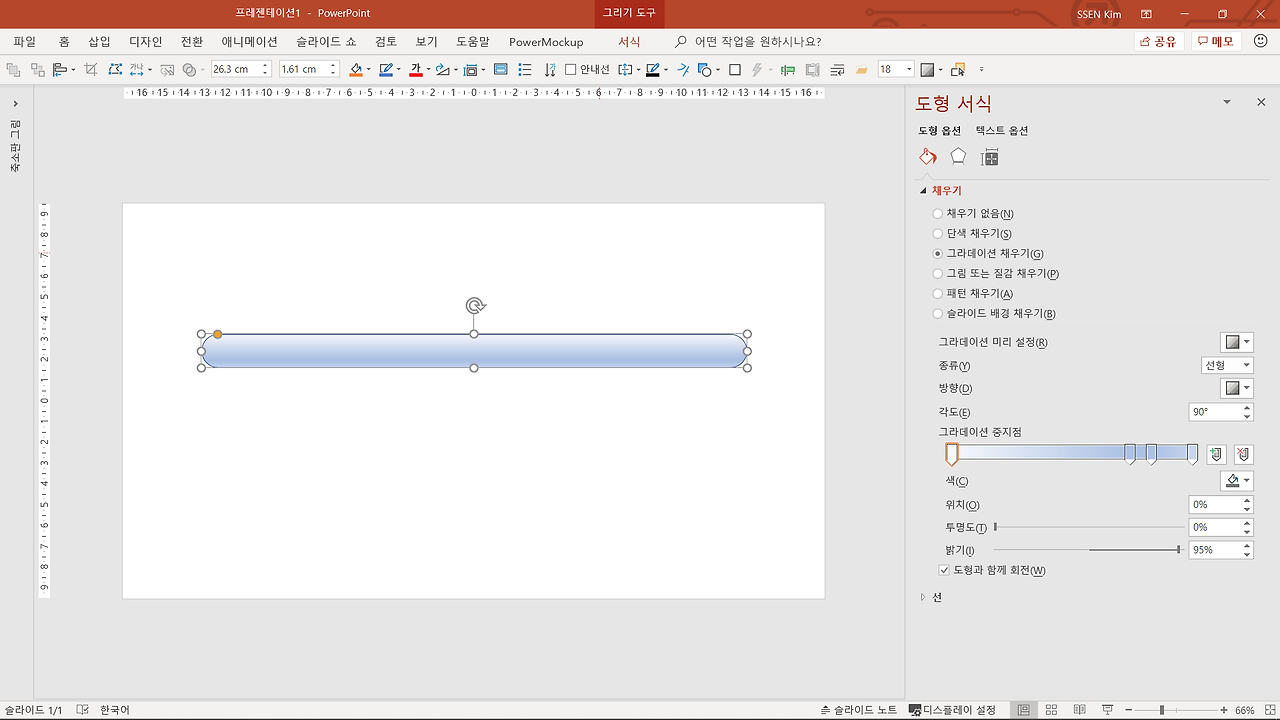
Task: Click the shape outline pen icon
Action: pyautogui.click(x=385, y=70)
